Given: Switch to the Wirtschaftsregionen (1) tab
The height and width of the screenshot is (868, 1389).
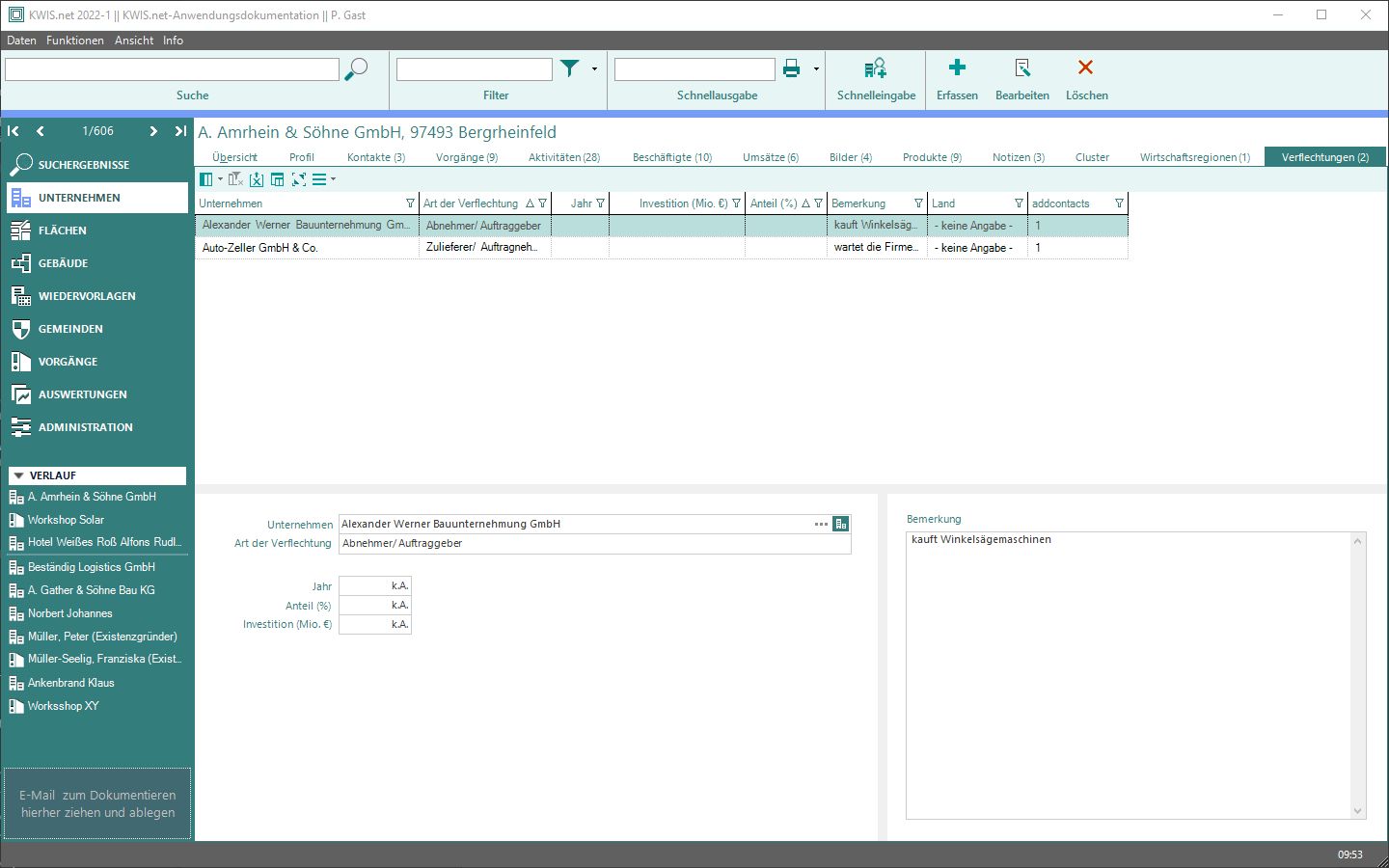Looking at the screenshot, I should point(1195,157).
